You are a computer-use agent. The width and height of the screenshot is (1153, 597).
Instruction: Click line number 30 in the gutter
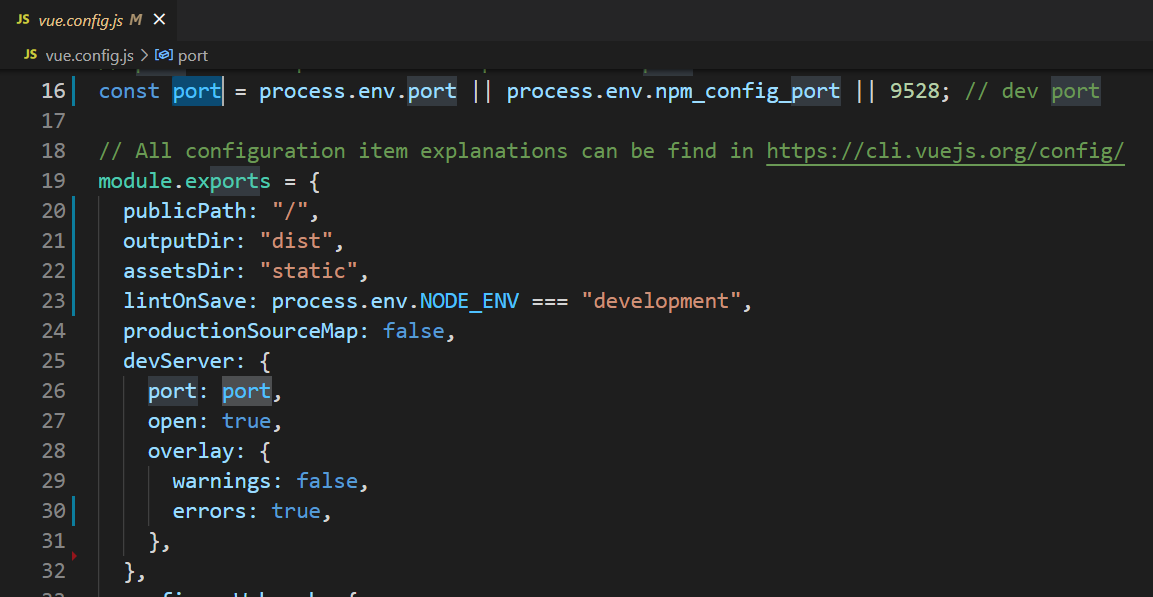pyautogui.click(x=53, y=511)
